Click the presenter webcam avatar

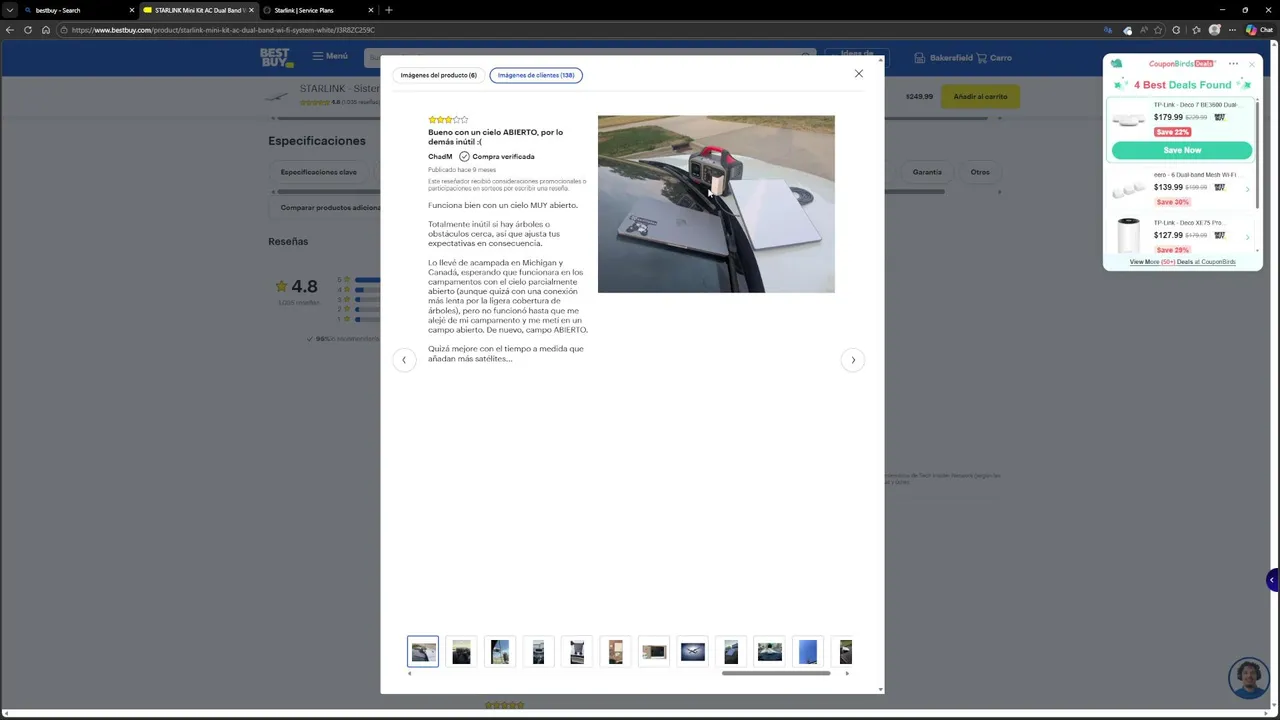pos(1249,678)
